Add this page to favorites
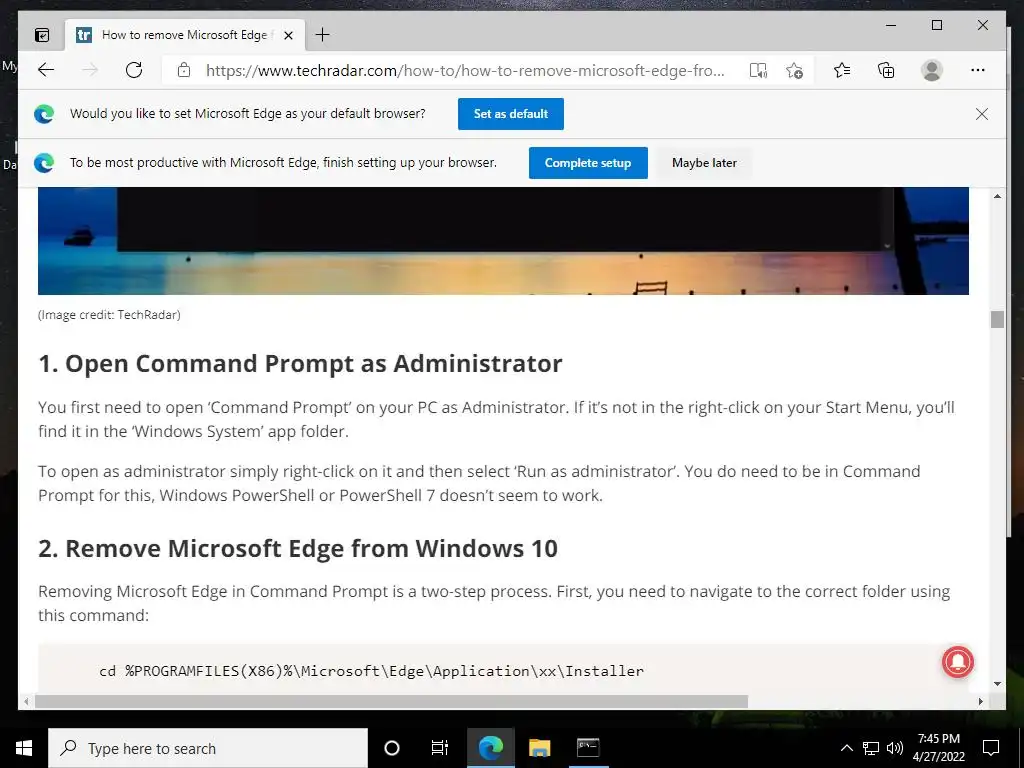 [x=794, y=71]
